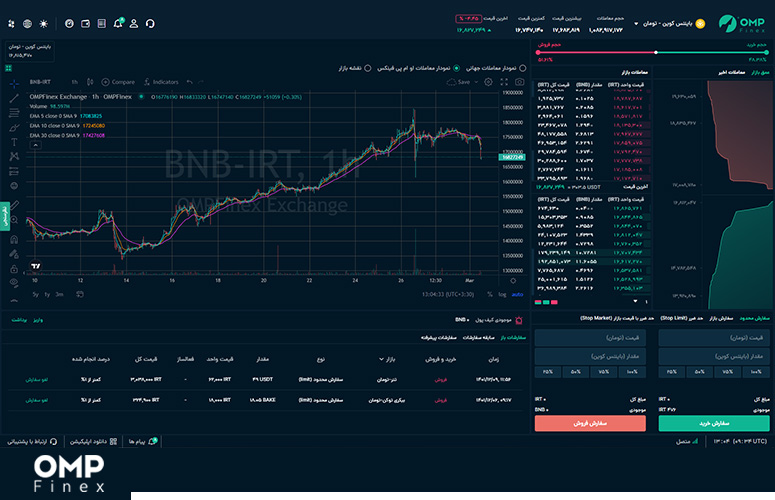Toggle the sun light-theme icon
Screen dimensions: 775x500
43,23
